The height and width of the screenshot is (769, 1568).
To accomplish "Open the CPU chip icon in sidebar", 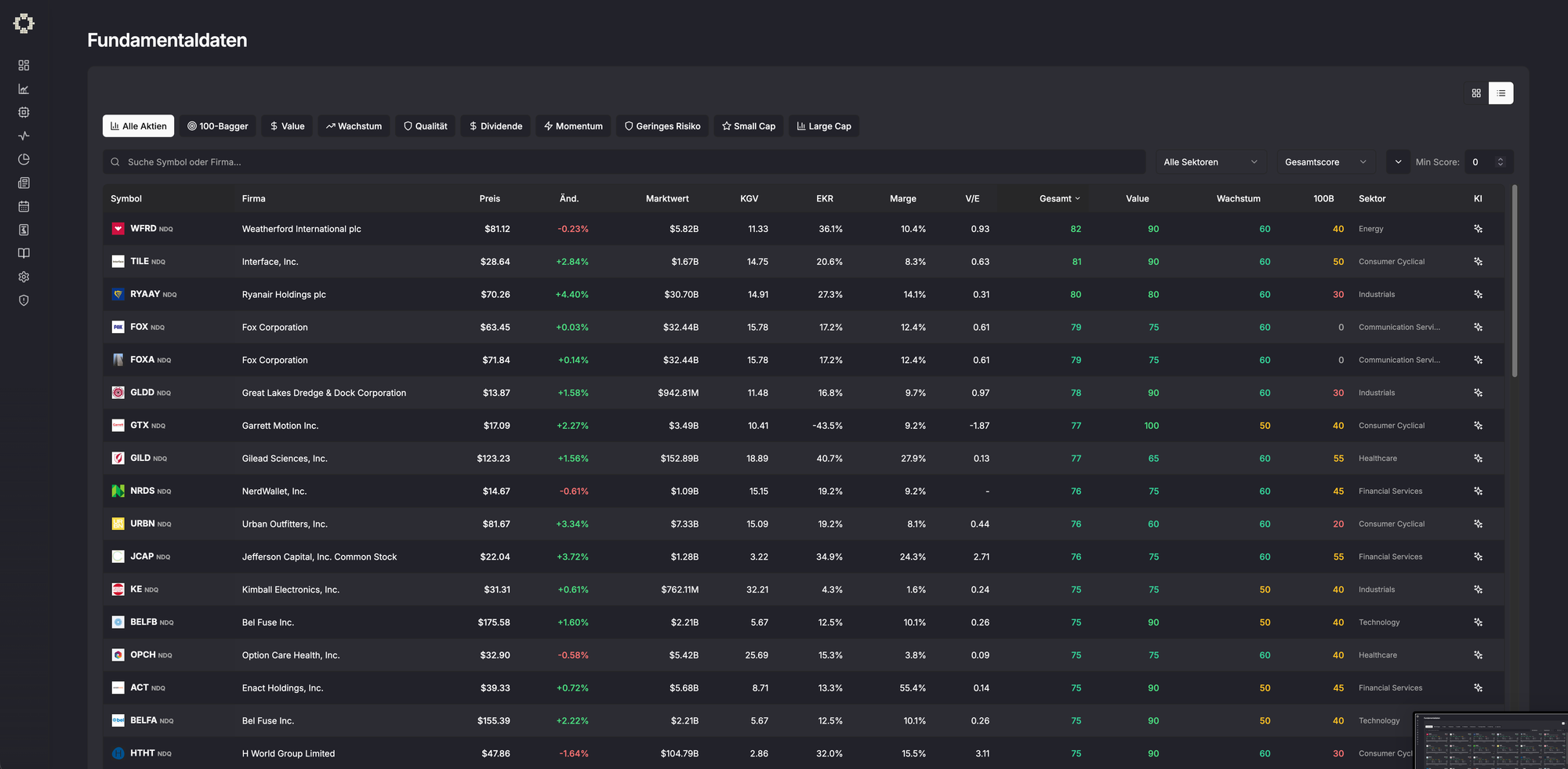I will pos(24,112).
